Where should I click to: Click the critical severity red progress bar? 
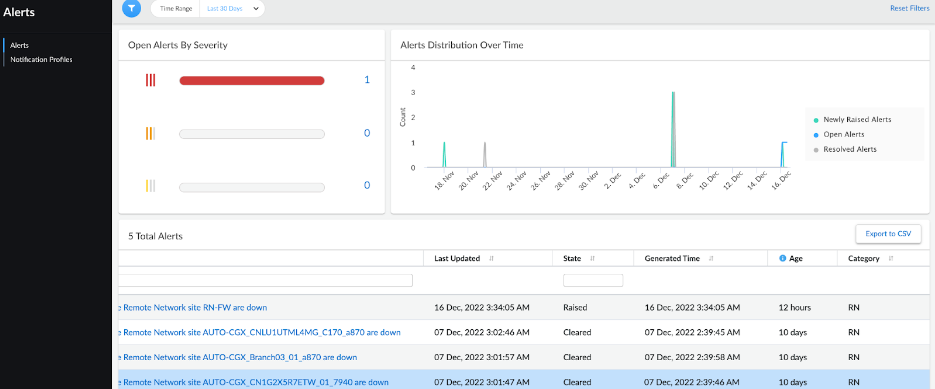[252, 81]
